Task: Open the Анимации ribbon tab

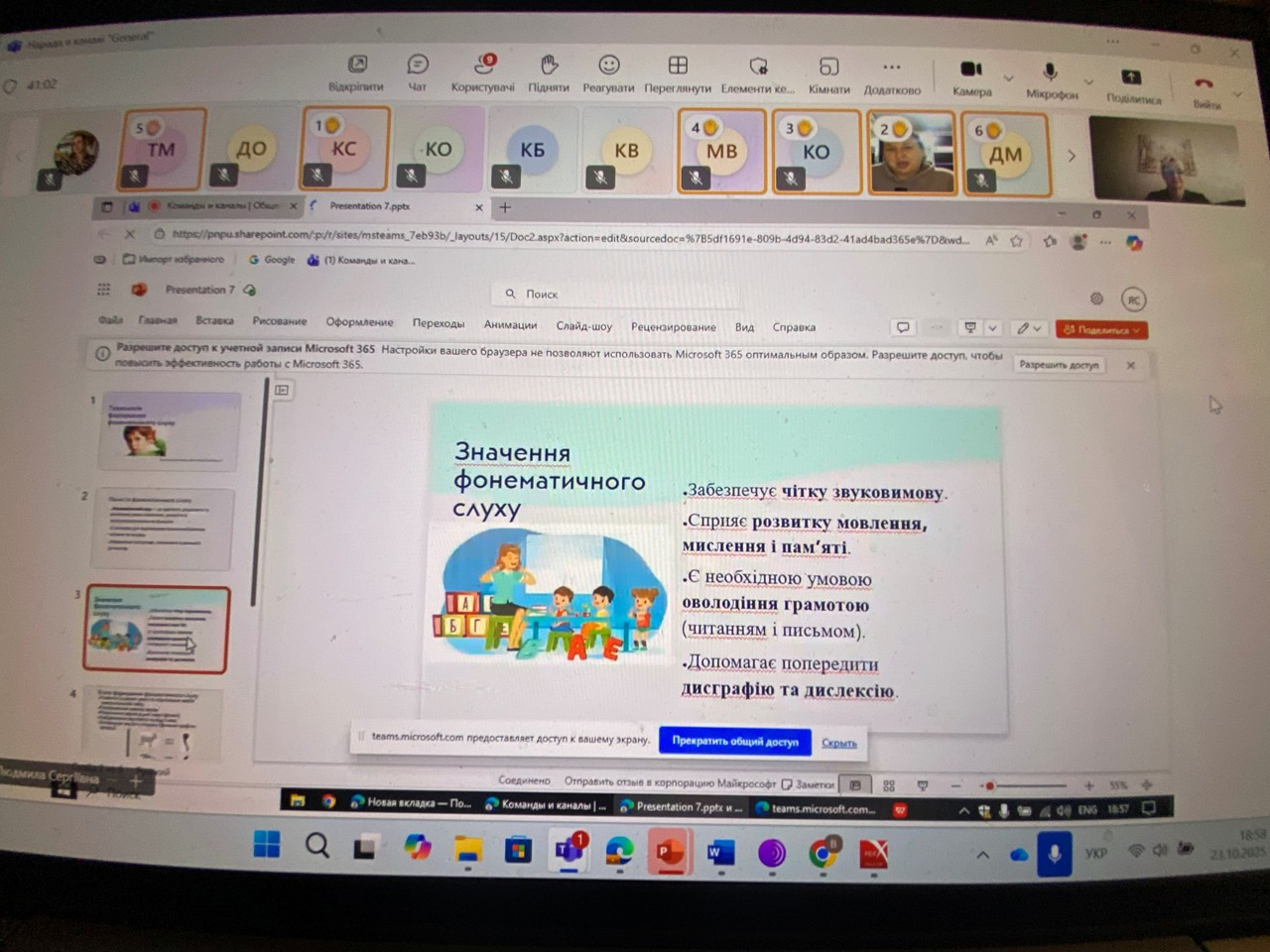Action: (x=510, y=324)
